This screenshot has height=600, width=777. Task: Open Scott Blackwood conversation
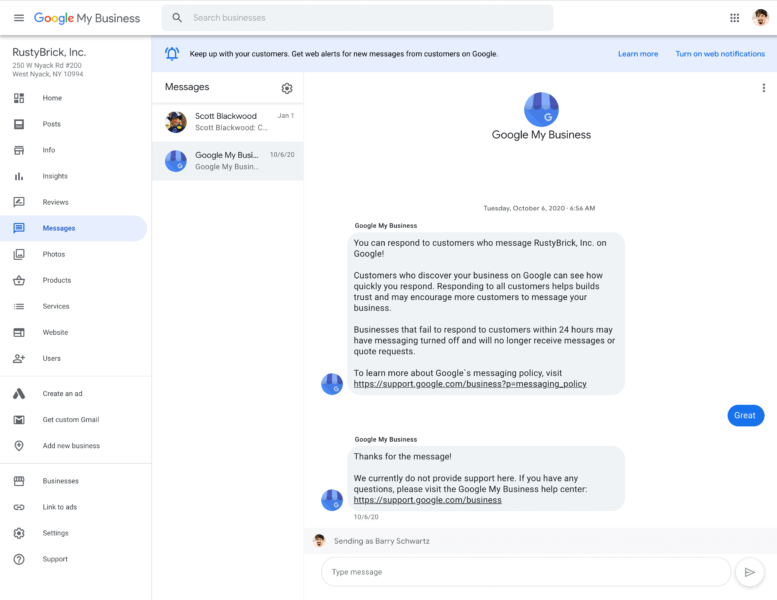click(228, 122)
